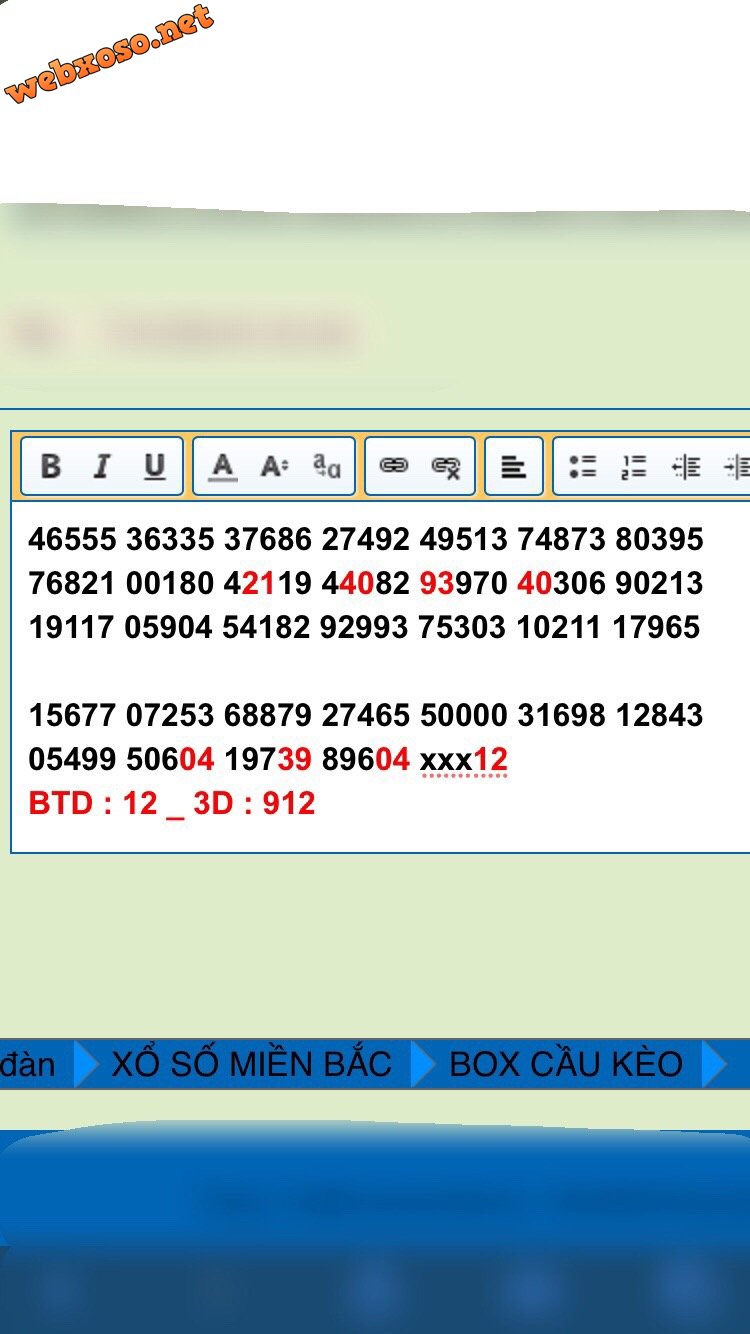Click the increase indent icon at toolbar edge

pos(738,466)
